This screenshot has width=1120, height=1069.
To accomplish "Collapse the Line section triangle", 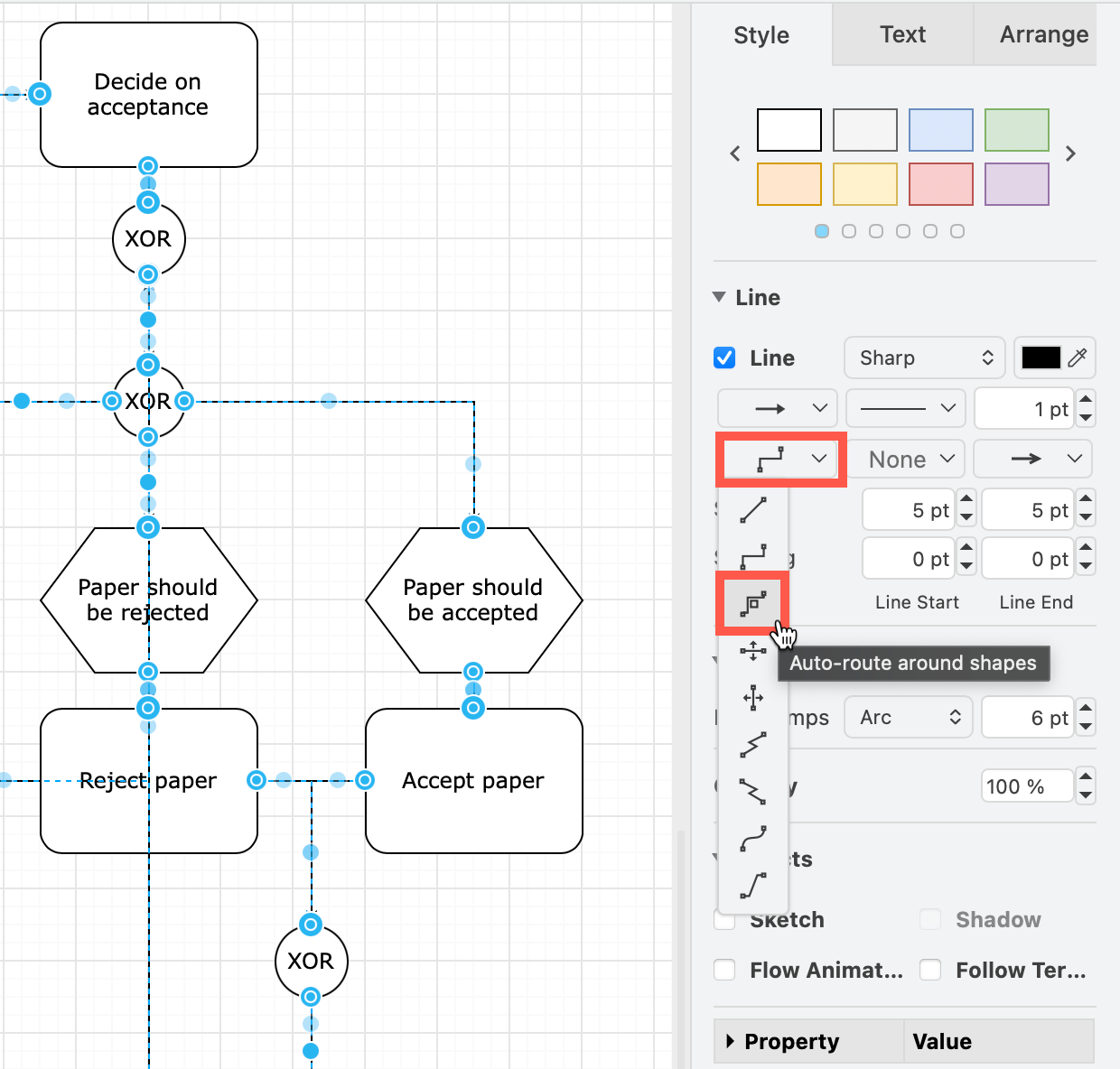I will [x=719, y=297].
